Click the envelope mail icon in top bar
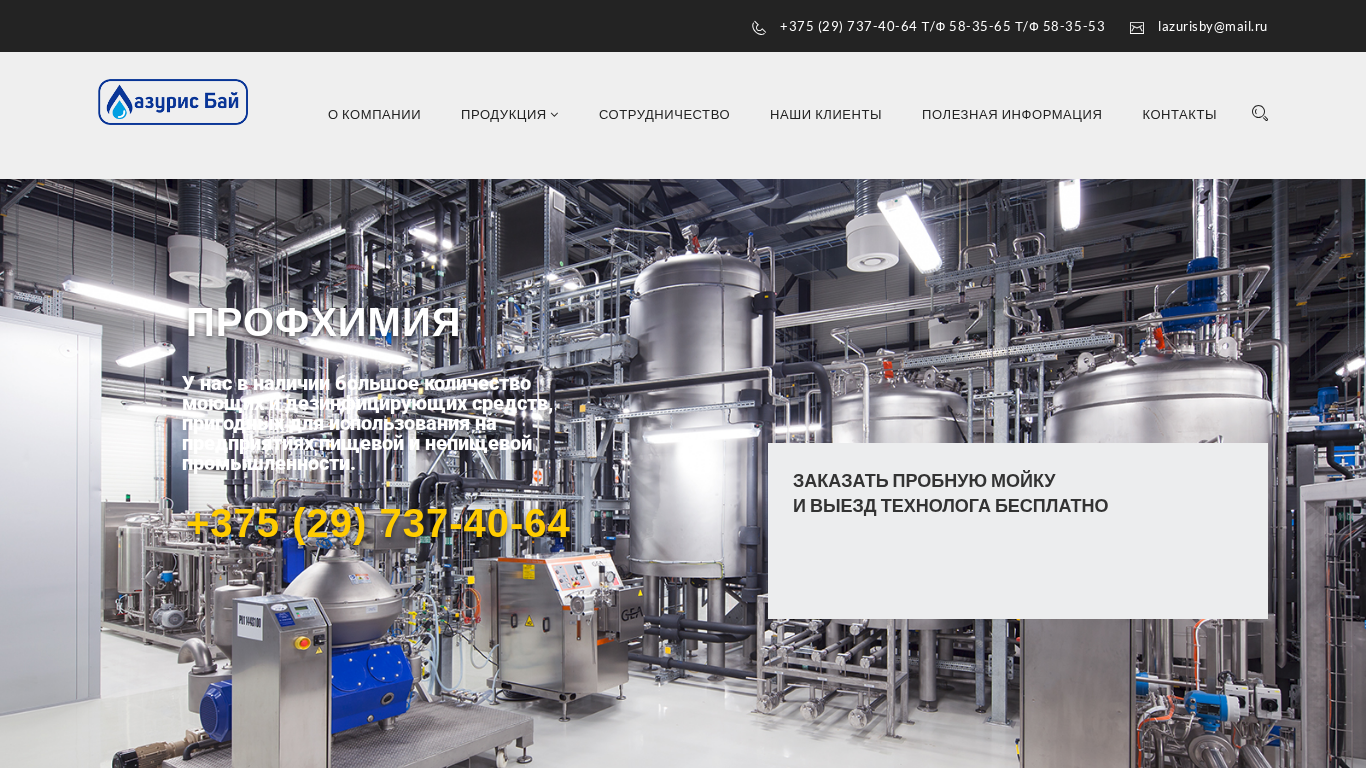1366x768 pixels. click(1137, 28)
